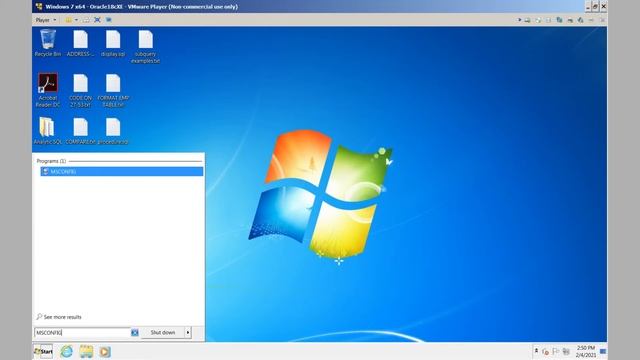Open Internet Explorer from the taskbar

[x=67, y=351]
